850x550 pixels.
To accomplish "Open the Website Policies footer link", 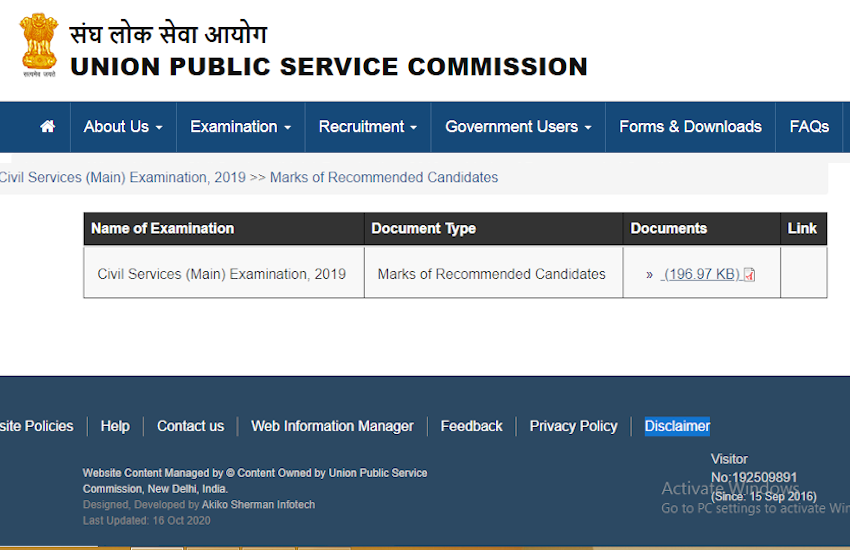I will pyautogui.click(x=36, y=426).
